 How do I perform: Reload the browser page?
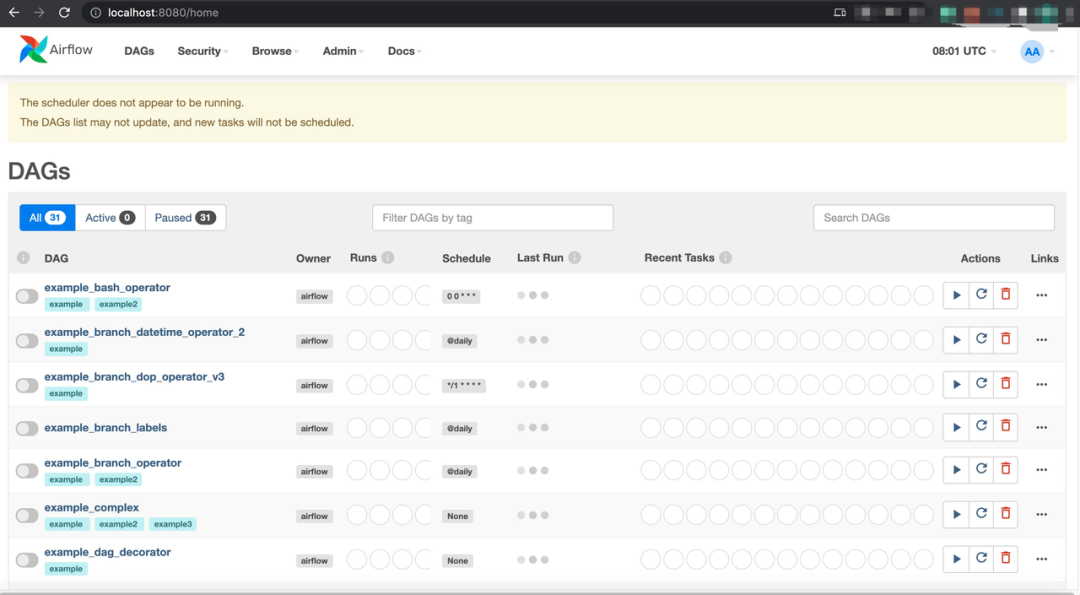click(x=64, y=12)
